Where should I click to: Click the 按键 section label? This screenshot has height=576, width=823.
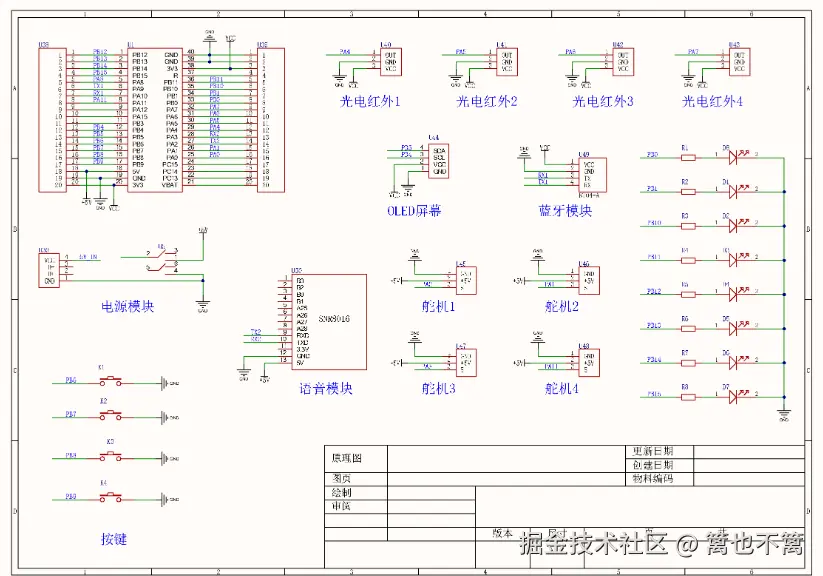114,539
